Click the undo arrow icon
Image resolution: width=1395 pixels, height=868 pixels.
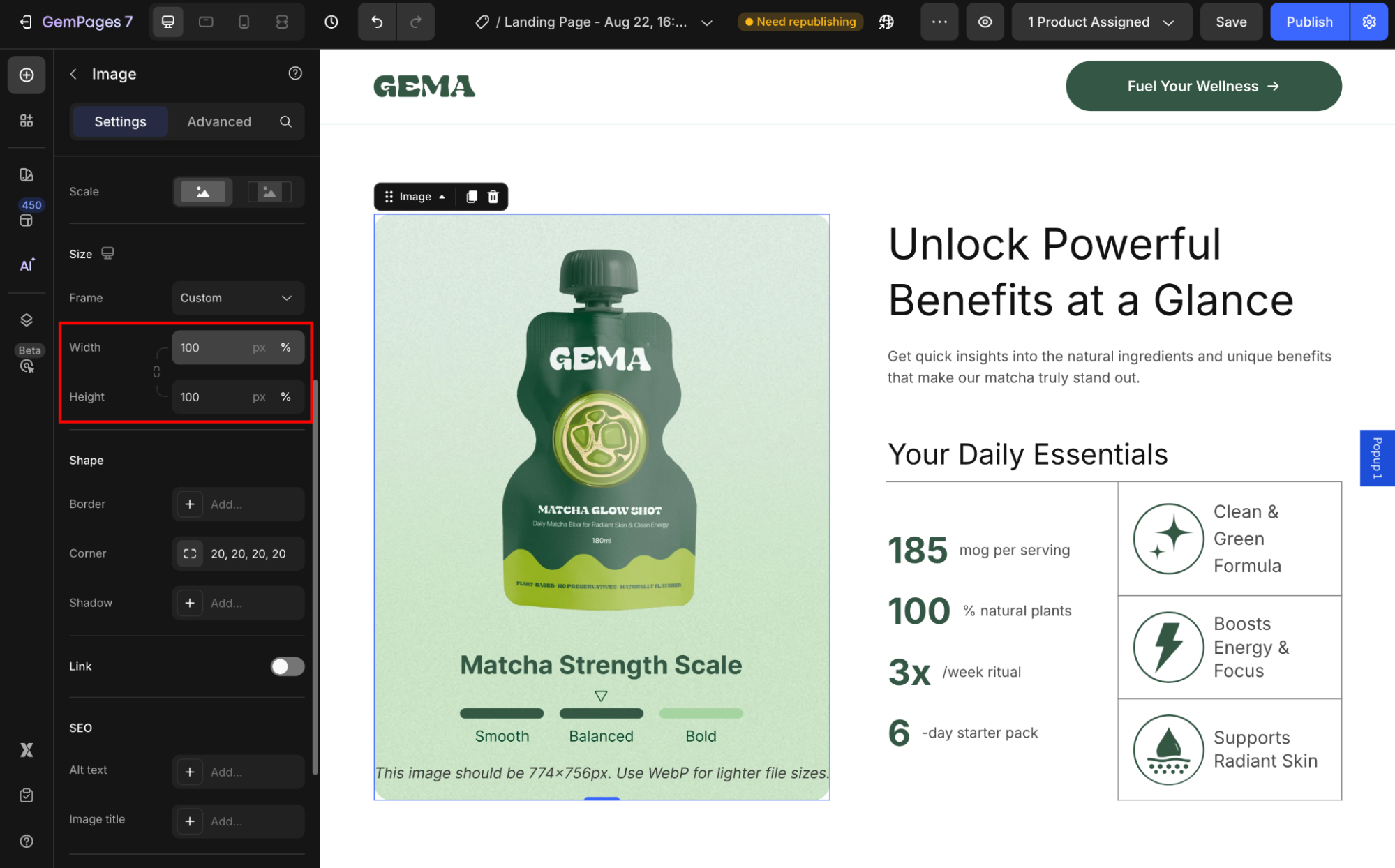377,22
